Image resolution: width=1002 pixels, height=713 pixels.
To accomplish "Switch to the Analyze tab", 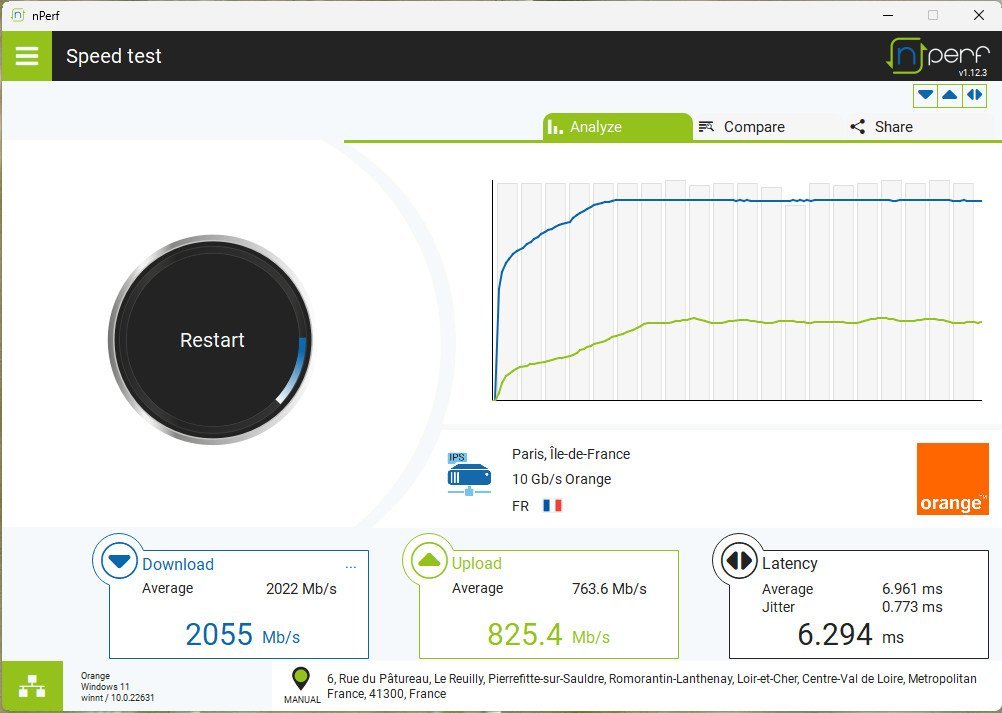I will point(617,127).
